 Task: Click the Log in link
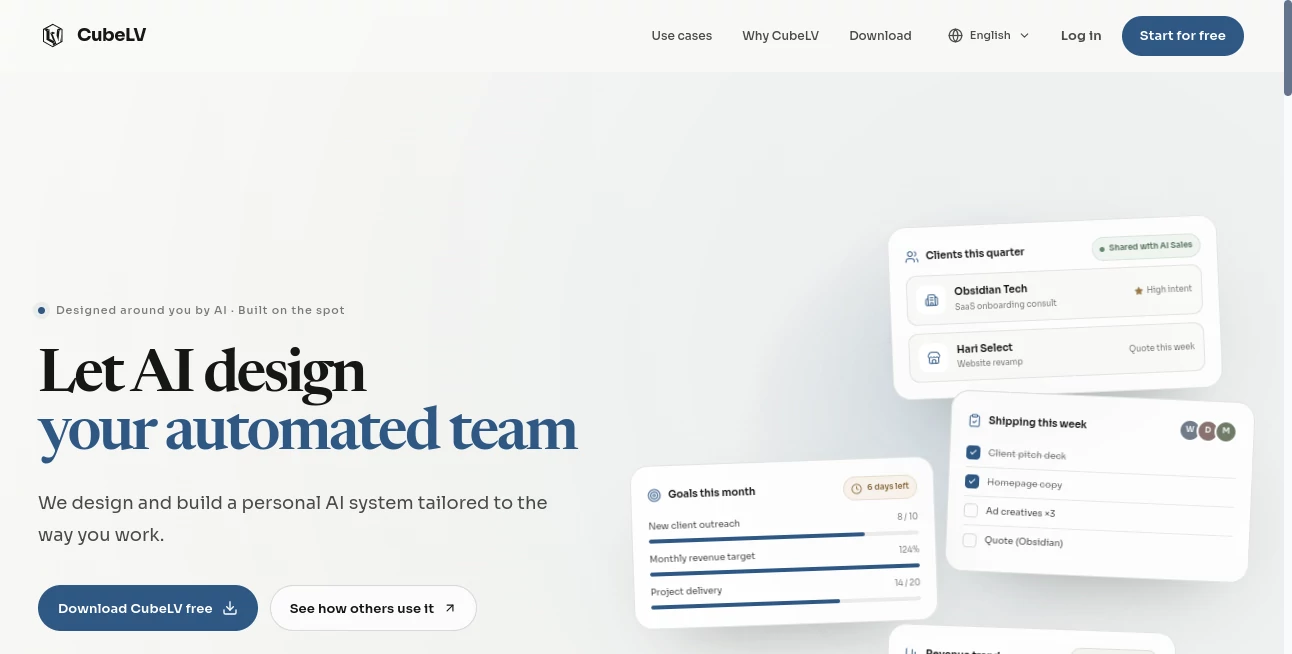click(x=1081, y=36)
